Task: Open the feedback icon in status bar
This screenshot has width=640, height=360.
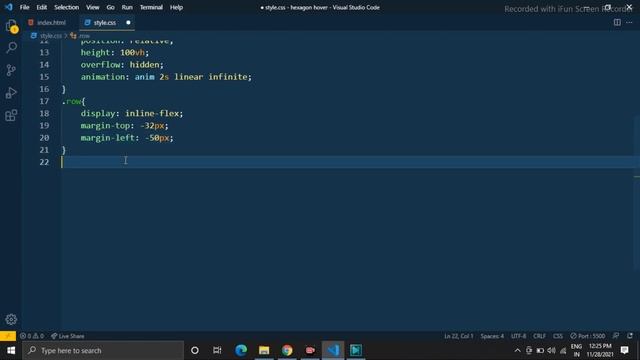Action: (x=616, y=336)
